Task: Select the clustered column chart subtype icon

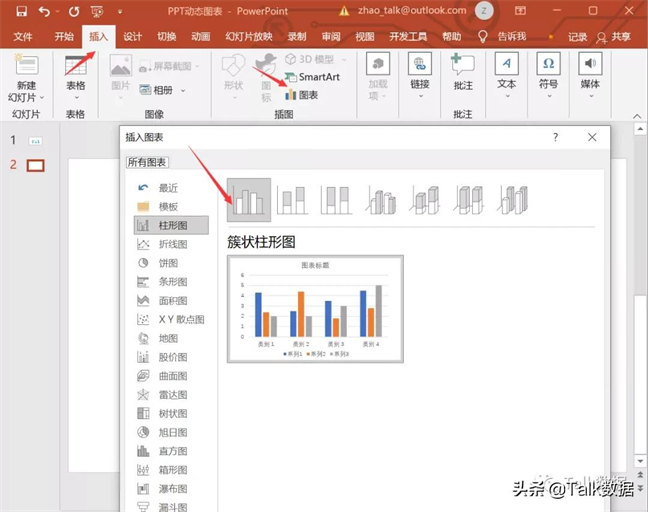Action: tap(249, 200)
